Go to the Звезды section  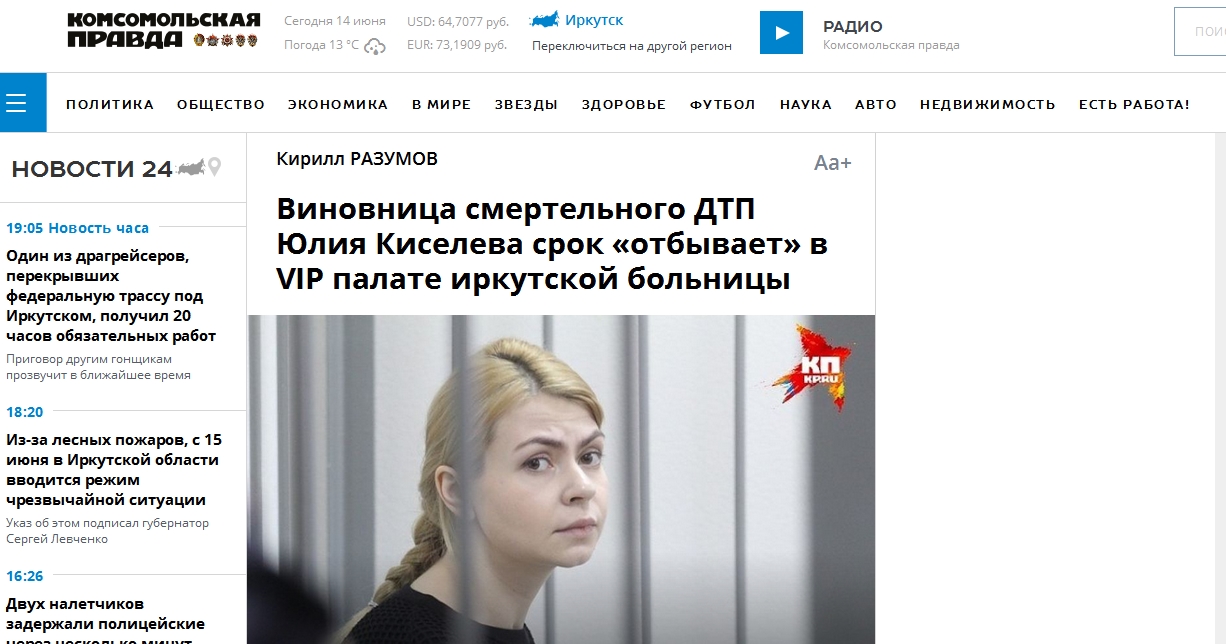526,104
